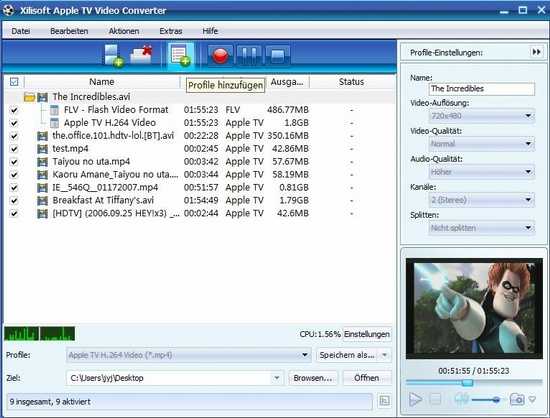Click the Browsen... button
Viewport: 550px width, 418px height.
click(x=313, y=378)
